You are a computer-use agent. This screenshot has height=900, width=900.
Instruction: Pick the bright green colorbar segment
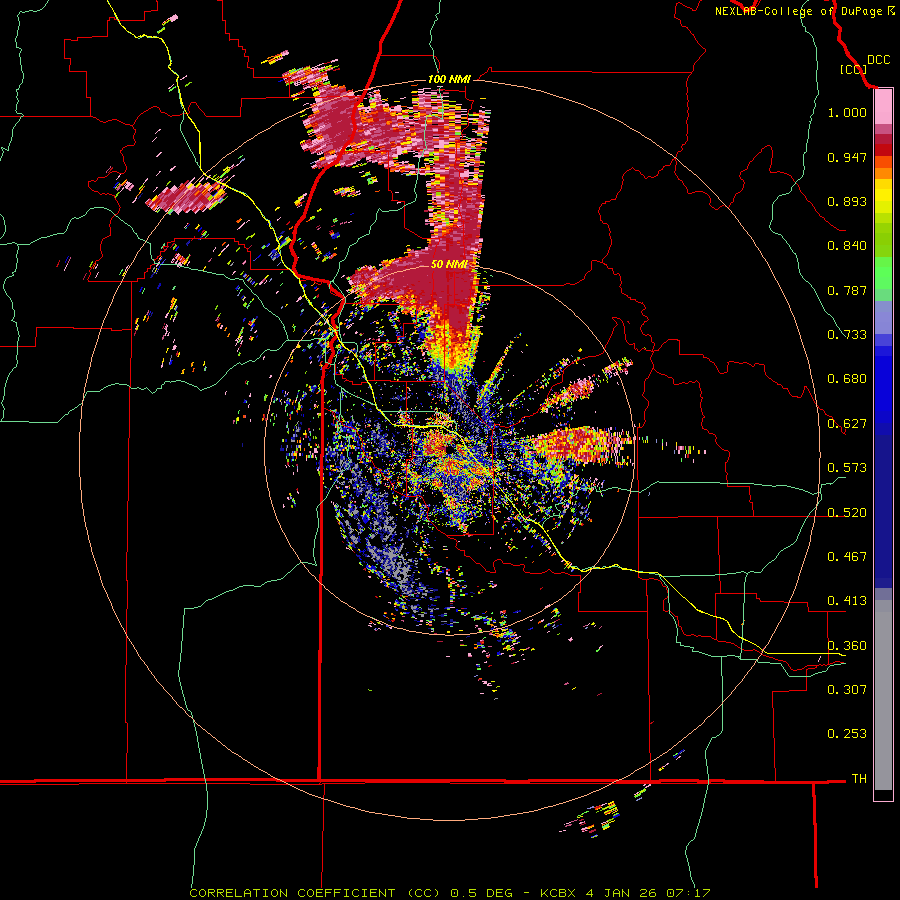[883, 273]
